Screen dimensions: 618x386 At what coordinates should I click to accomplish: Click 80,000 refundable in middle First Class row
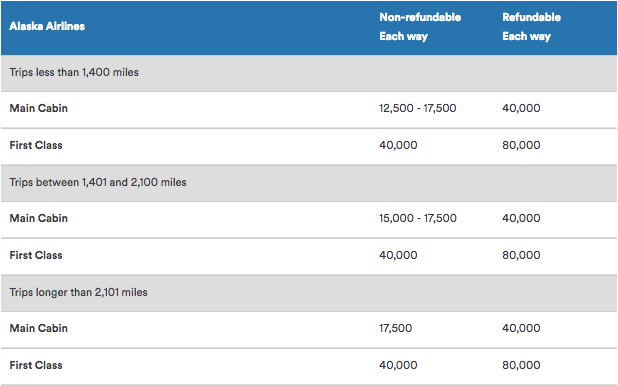click(x=521, y=255)
